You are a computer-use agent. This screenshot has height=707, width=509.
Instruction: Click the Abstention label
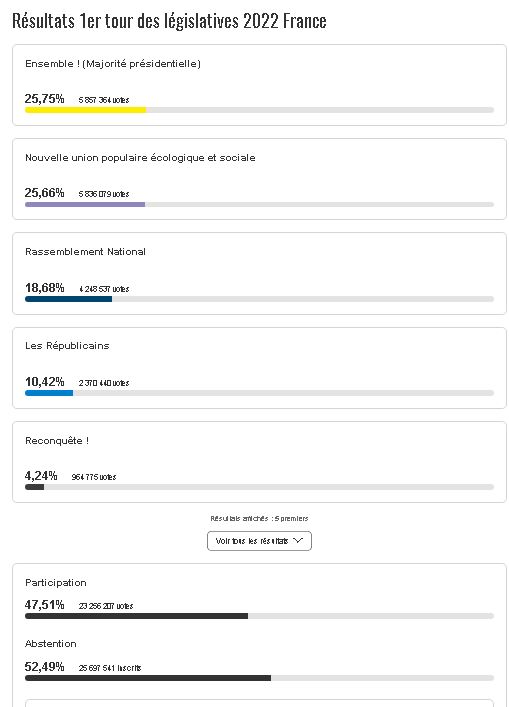[x=50, y=643]
